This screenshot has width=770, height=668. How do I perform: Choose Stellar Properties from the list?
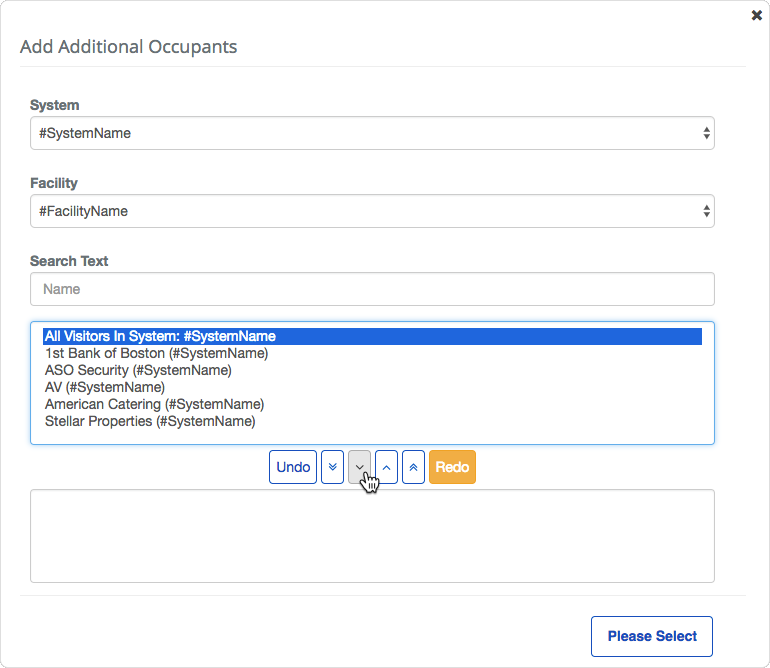point(150,421)
